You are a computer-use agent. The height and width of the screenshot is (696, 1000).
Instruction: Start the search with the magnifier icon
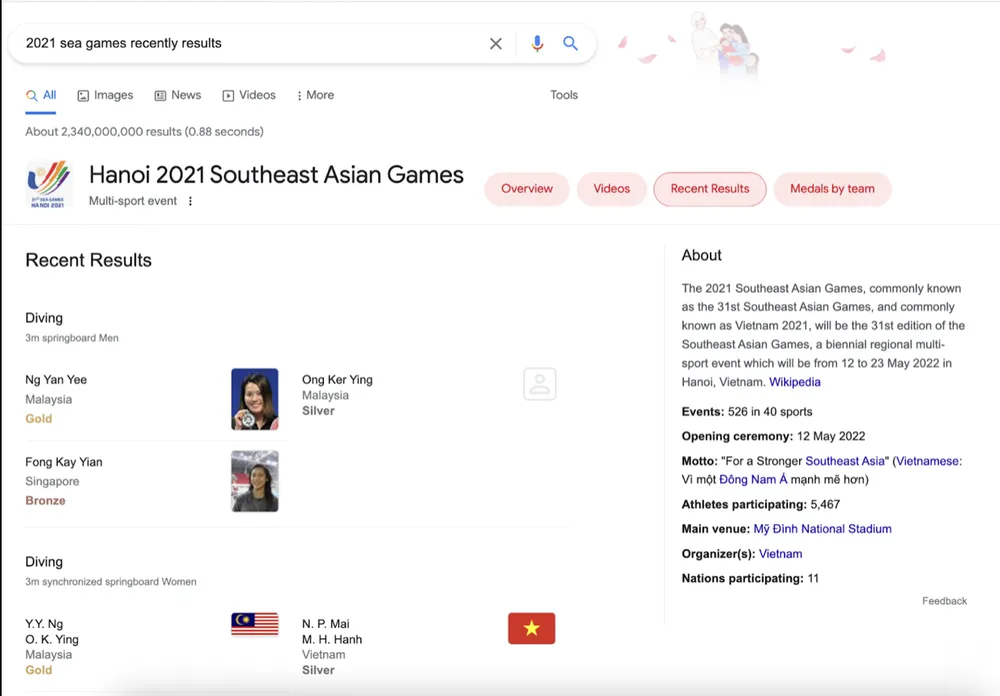[571, 44]
